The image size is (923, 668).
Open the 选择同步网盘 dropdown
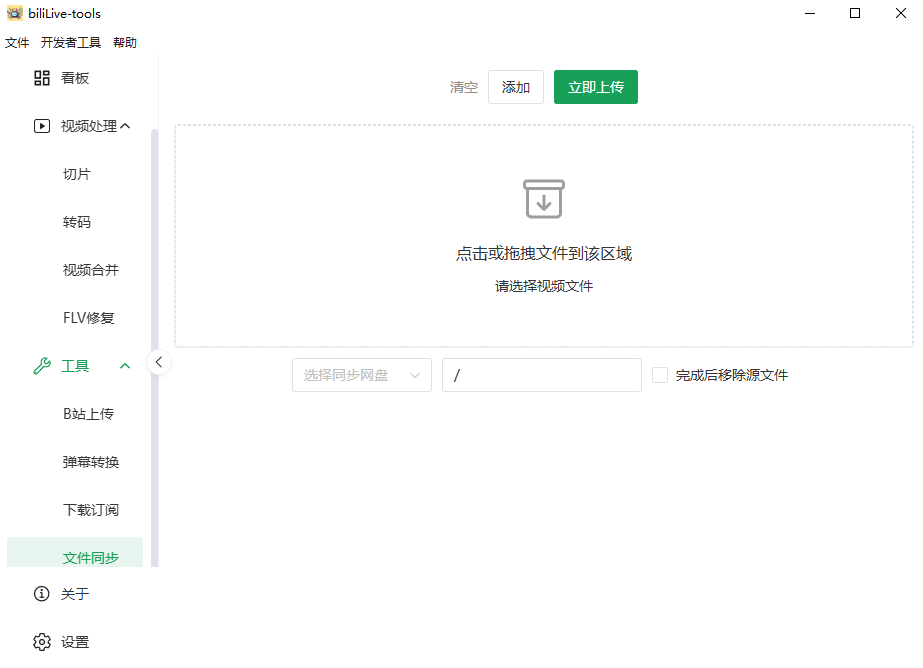(x=362, y=375)
